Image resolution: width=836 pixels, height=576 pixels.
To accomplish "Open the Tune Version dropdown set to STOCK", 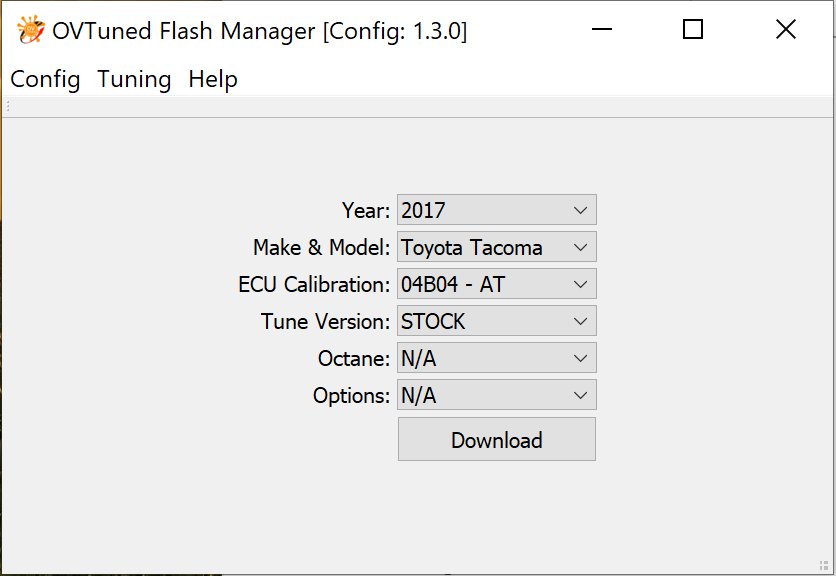I will (x=496, y=321).
